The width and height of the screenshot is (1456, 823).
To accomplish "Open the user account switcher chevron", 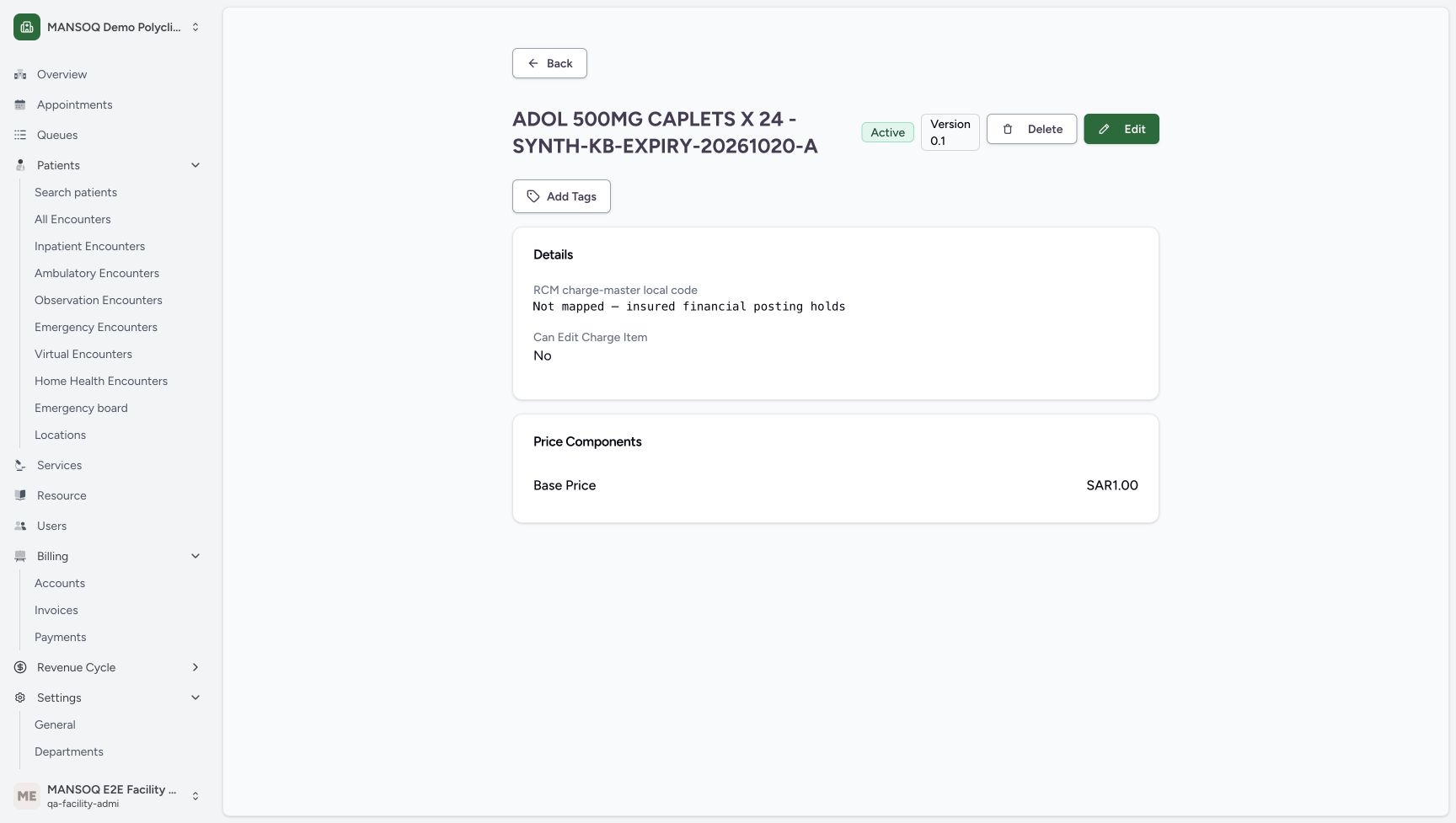I will pyautogui.click(x=195, y=796).
